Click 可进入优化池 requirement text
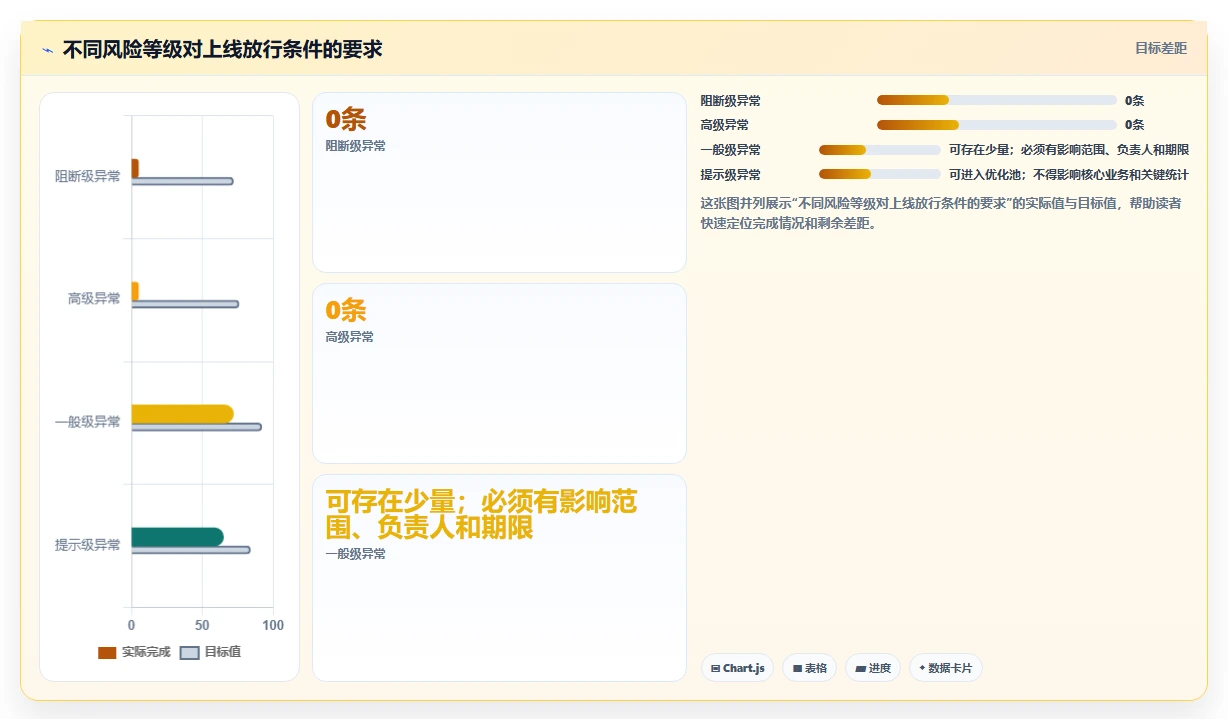Viewport: 1228px width, 719px height. pyautogui.click(x=1069, y=174)
